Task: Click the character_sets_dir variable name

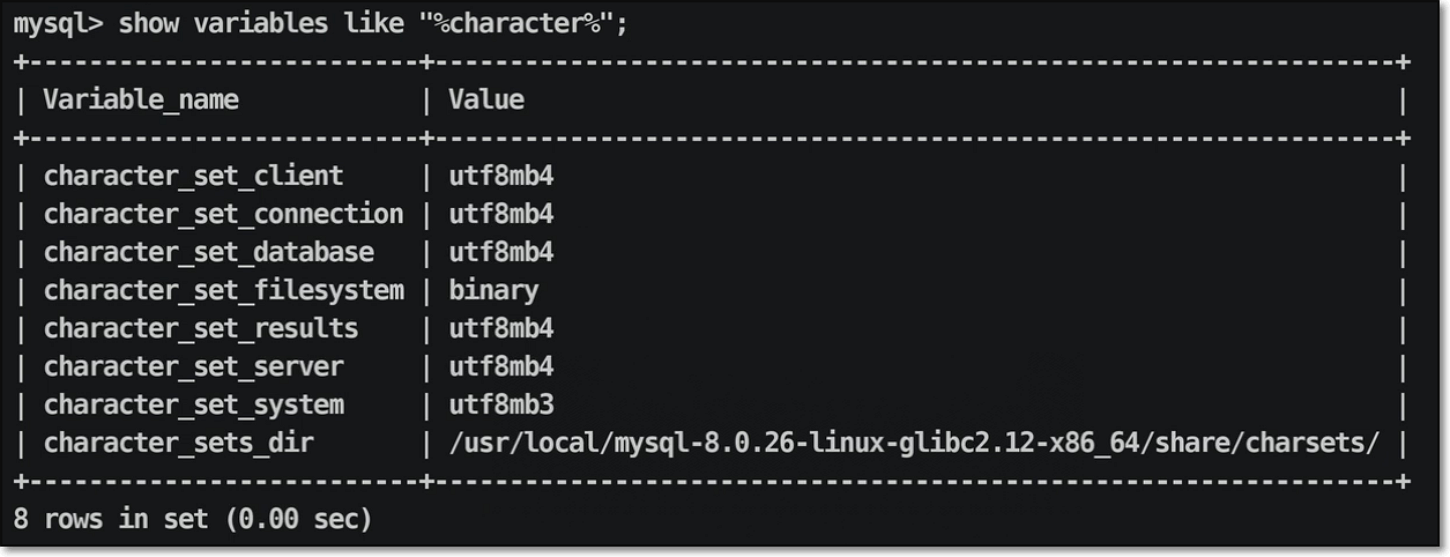Action: coord(178,443)
